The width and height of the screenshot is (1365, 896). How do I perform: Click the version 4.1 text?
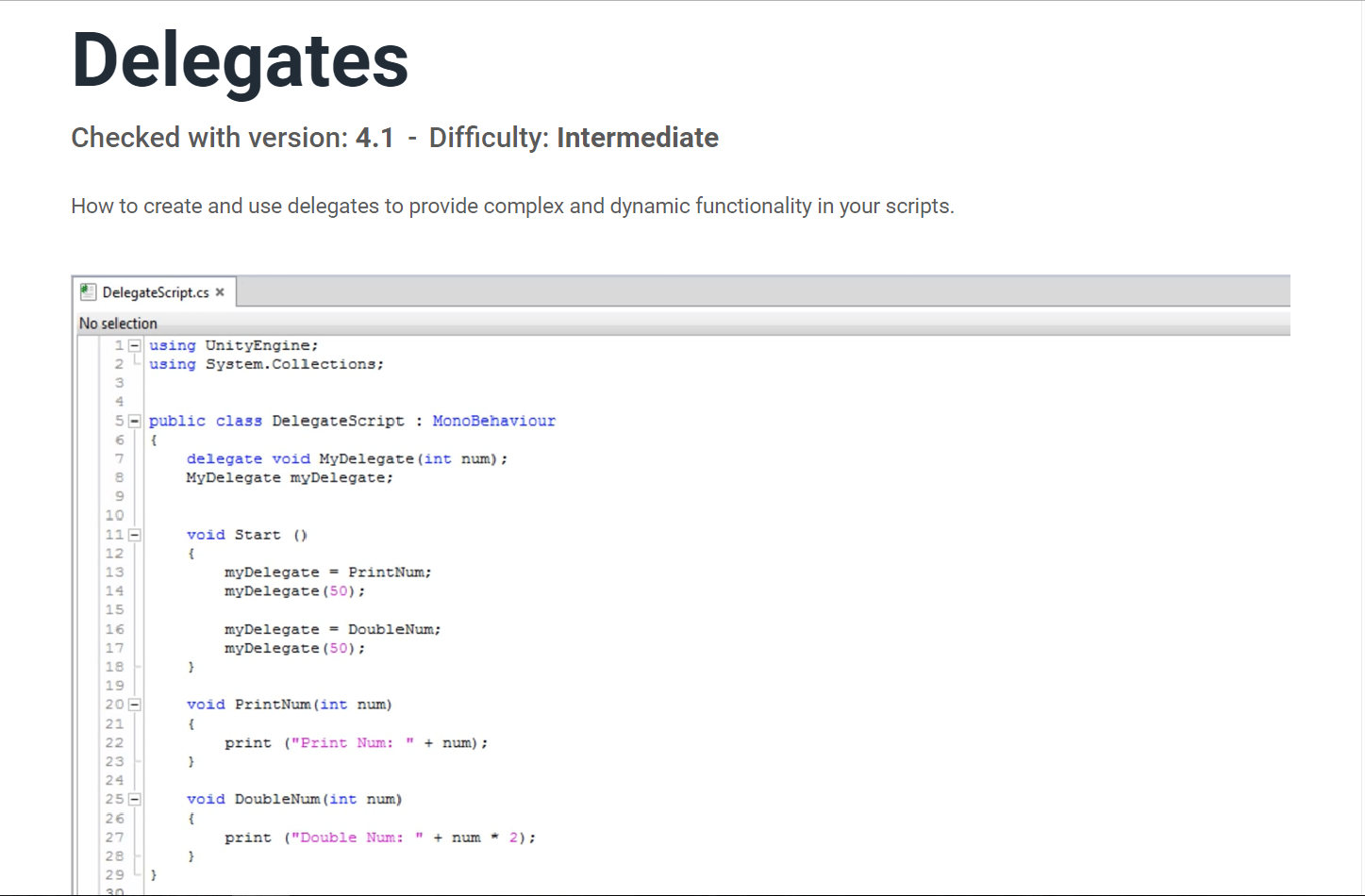tap(375, 138)
